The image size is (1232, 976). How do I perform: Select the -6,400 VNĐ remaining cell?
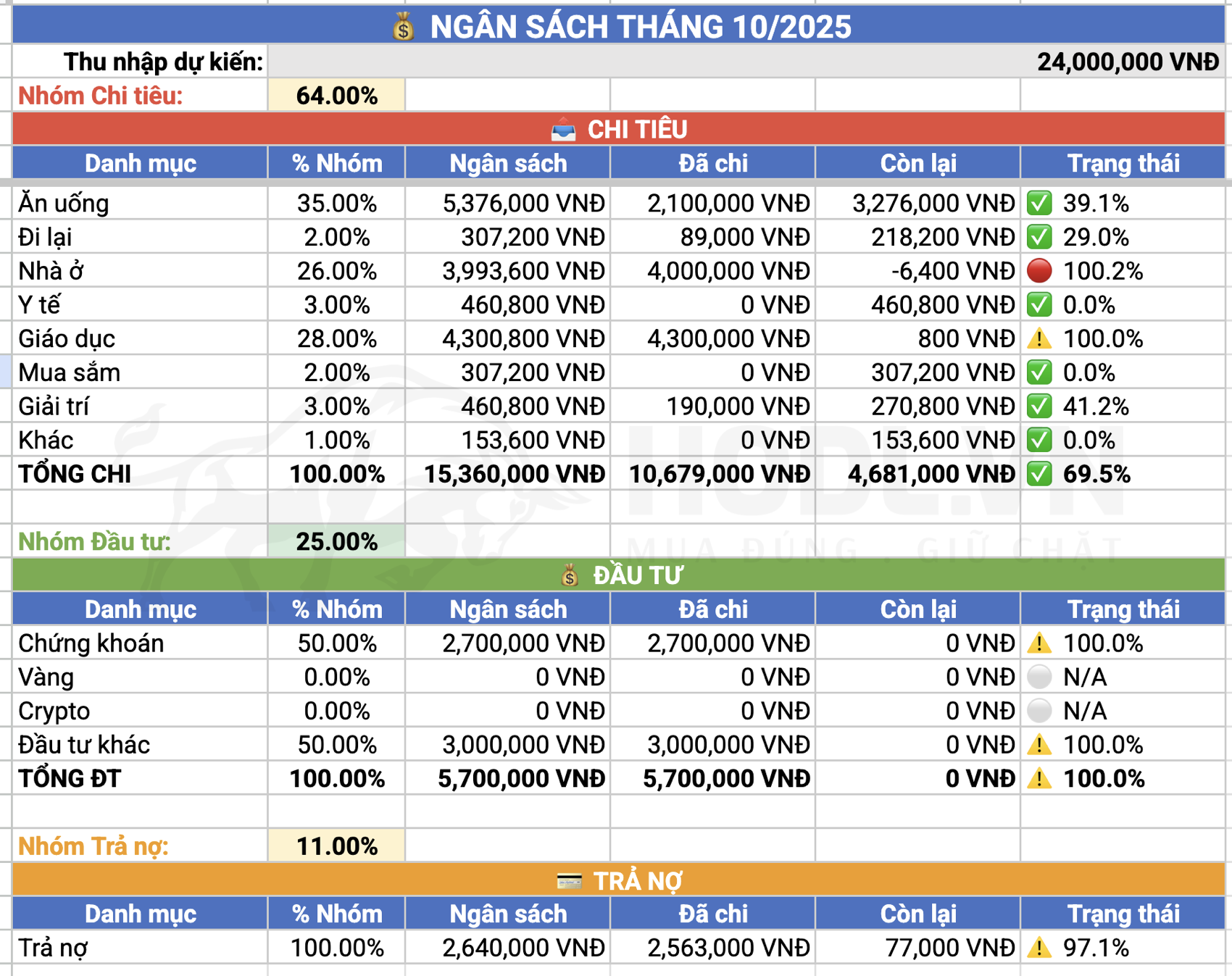pyautogui.click(x=917, y=271)
